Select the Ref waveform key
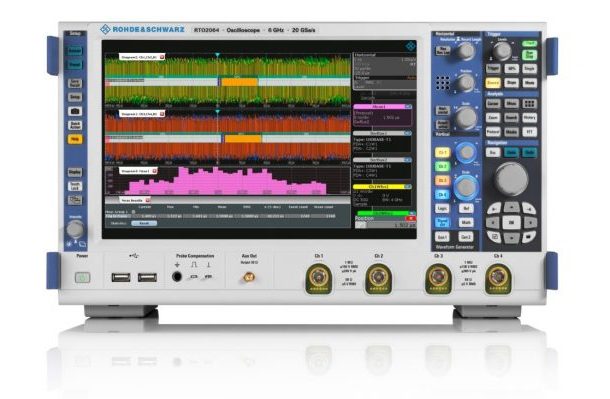 pos(466,208)
